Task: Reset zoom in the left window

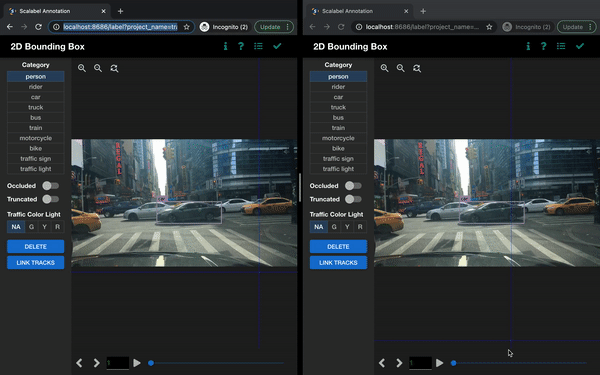Action: [x=114, y=68]
